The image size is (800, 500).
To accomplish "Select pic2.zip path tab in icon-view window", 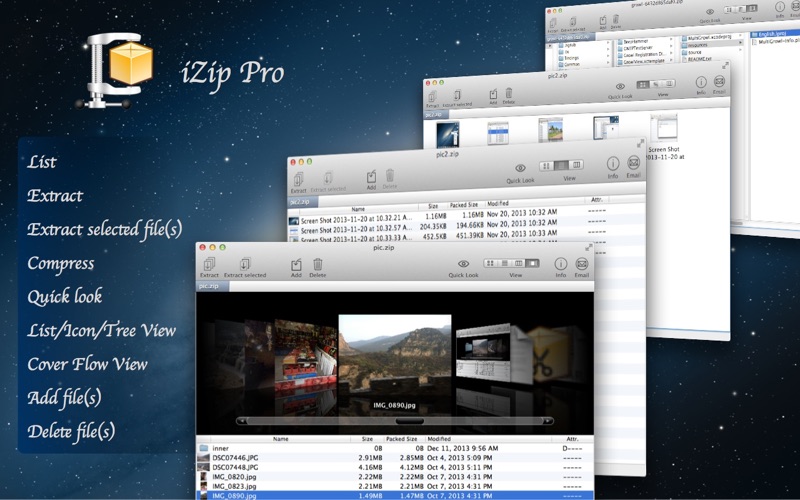I will point(435,115).
